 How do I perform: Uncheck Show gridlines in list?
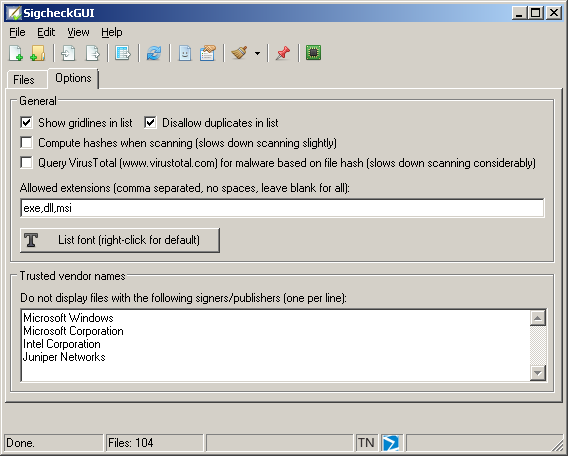pos(26,123)
